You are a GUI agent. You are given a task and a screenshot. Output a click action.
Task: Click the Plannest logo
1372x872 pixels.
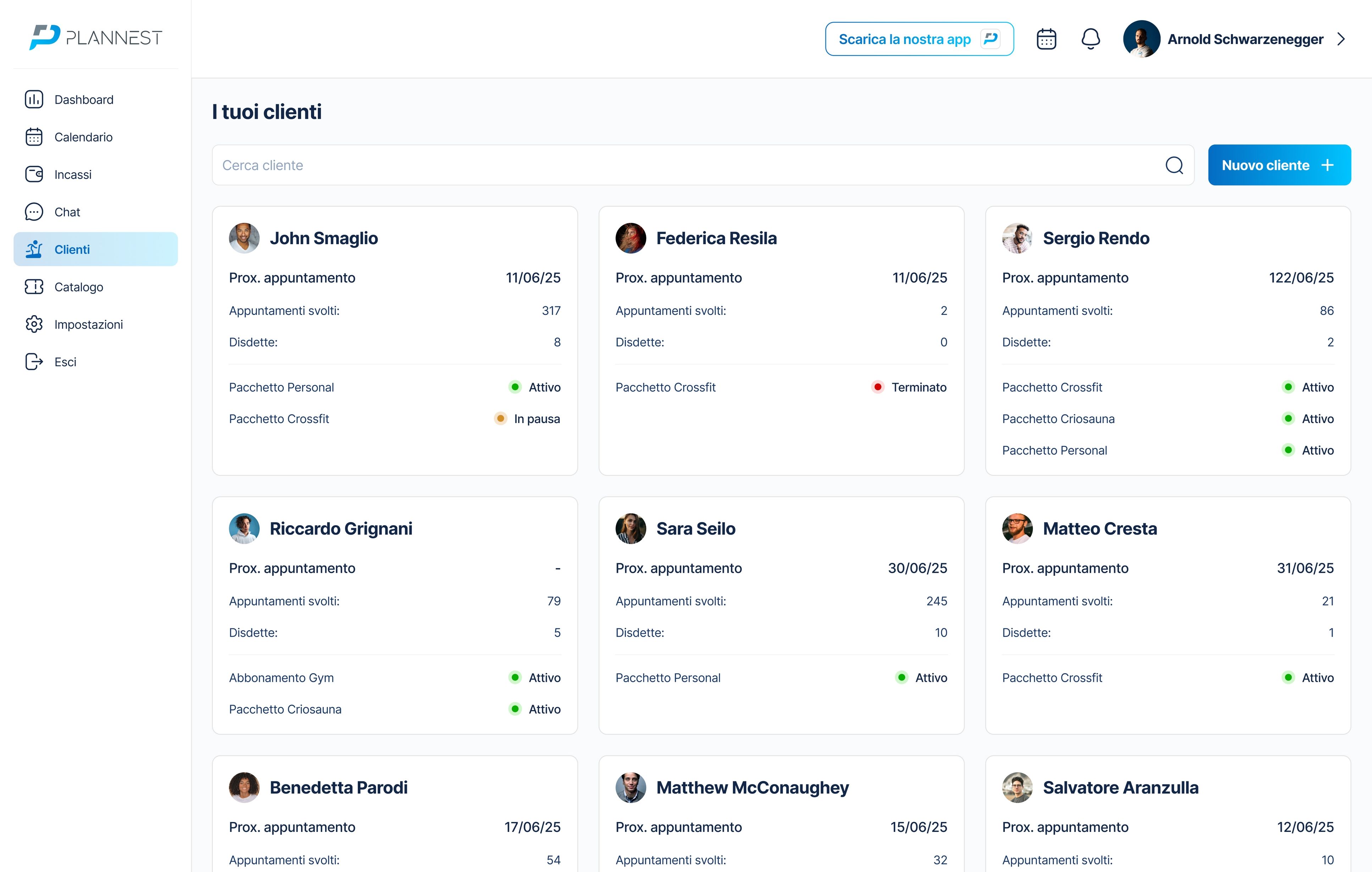96,38
